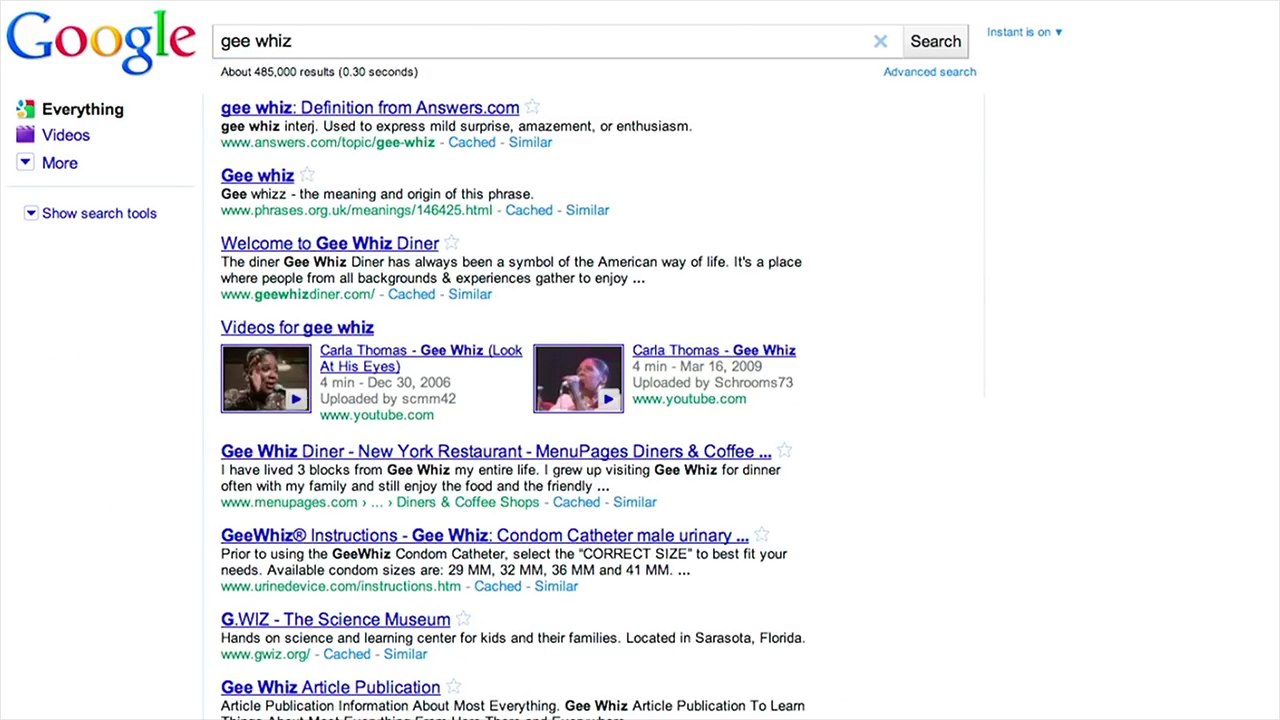Open Carla Thomas - Gee Whiz (Look At His Eyes) title
Image resolution: width=1280 pixels, height=720 pixels.
coord(421,358)
